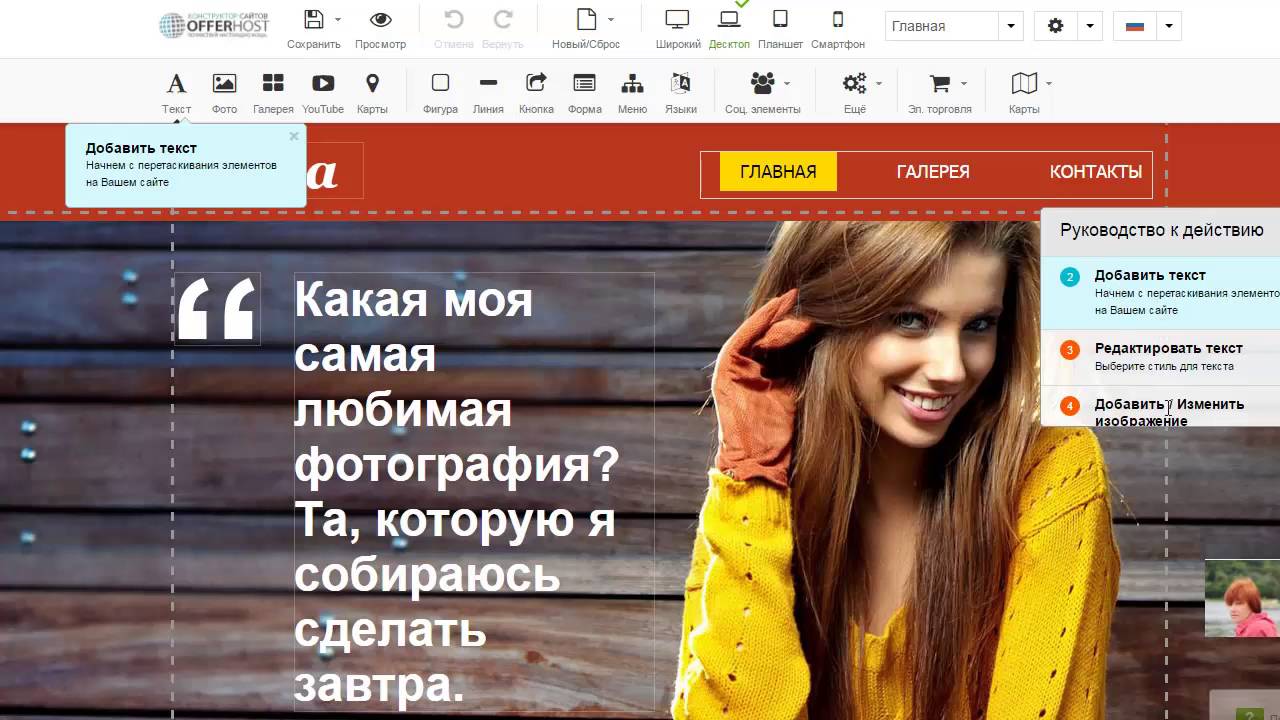The width and height of the screenshot is (1280, 720).
Task: Select the Линия line tool
Action: click(488, 93)
